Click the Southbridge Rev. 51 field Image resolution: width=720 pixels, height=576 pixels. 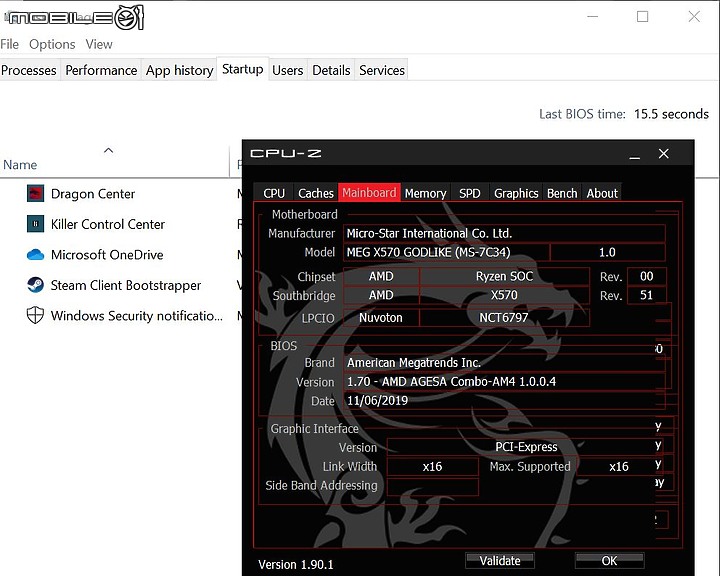click(x=647, y=295)
